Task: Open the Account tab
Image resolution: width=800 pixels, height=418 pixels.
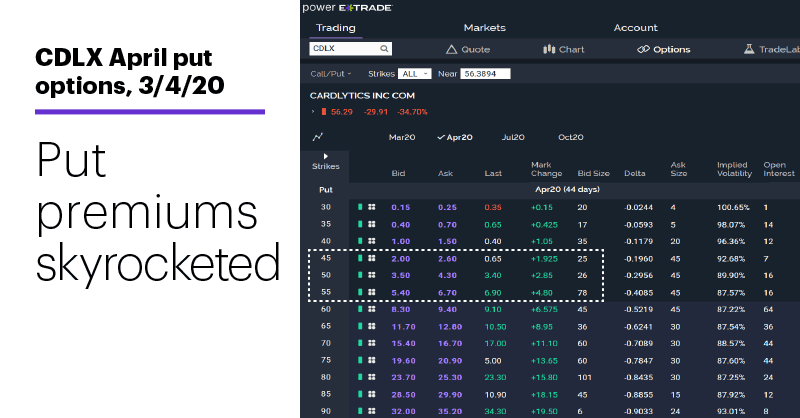Action: coord(635,28)
